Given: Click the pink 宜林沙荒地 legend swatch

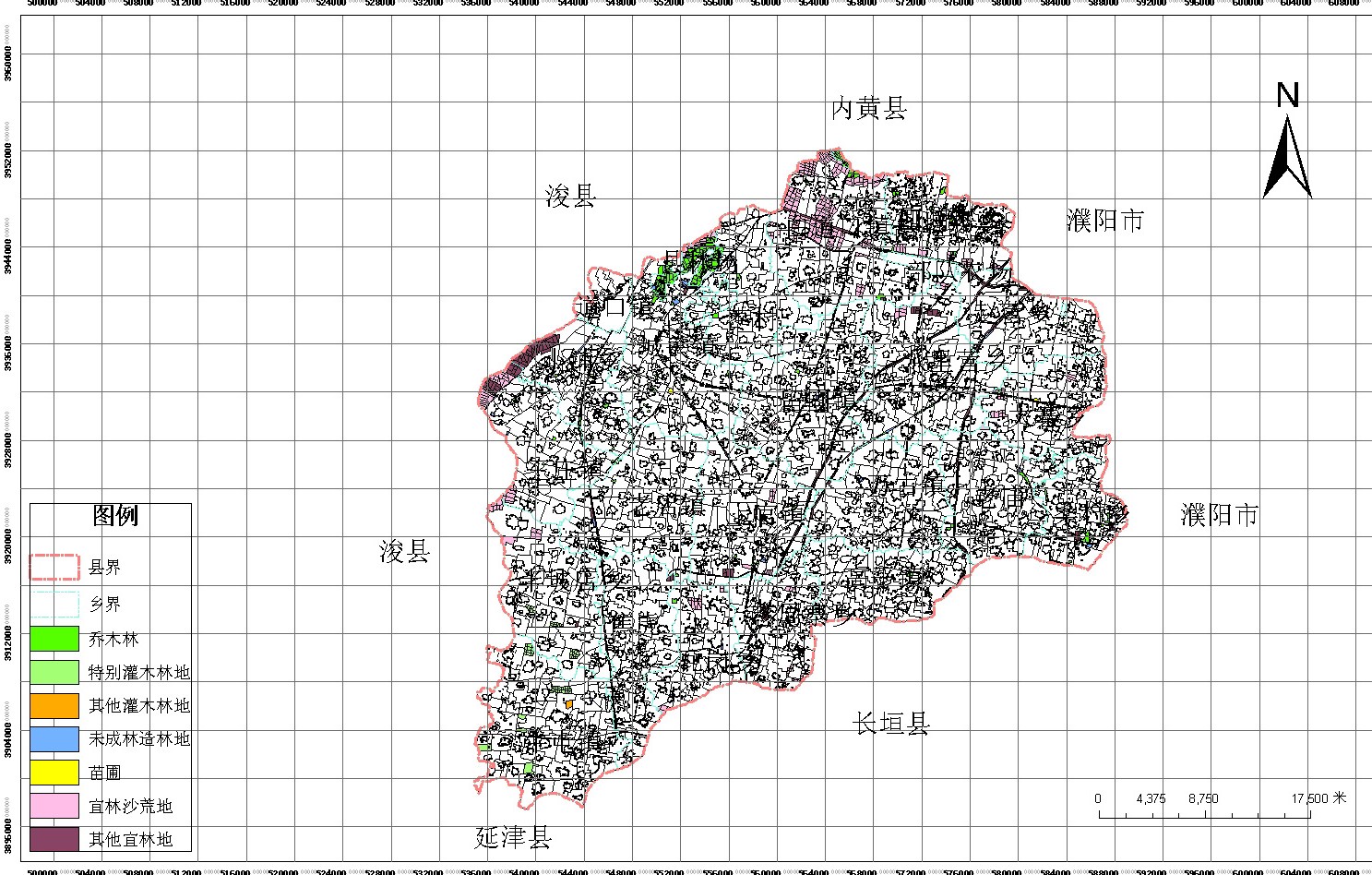Looking at the screenshot, I should tap(54, 806).
